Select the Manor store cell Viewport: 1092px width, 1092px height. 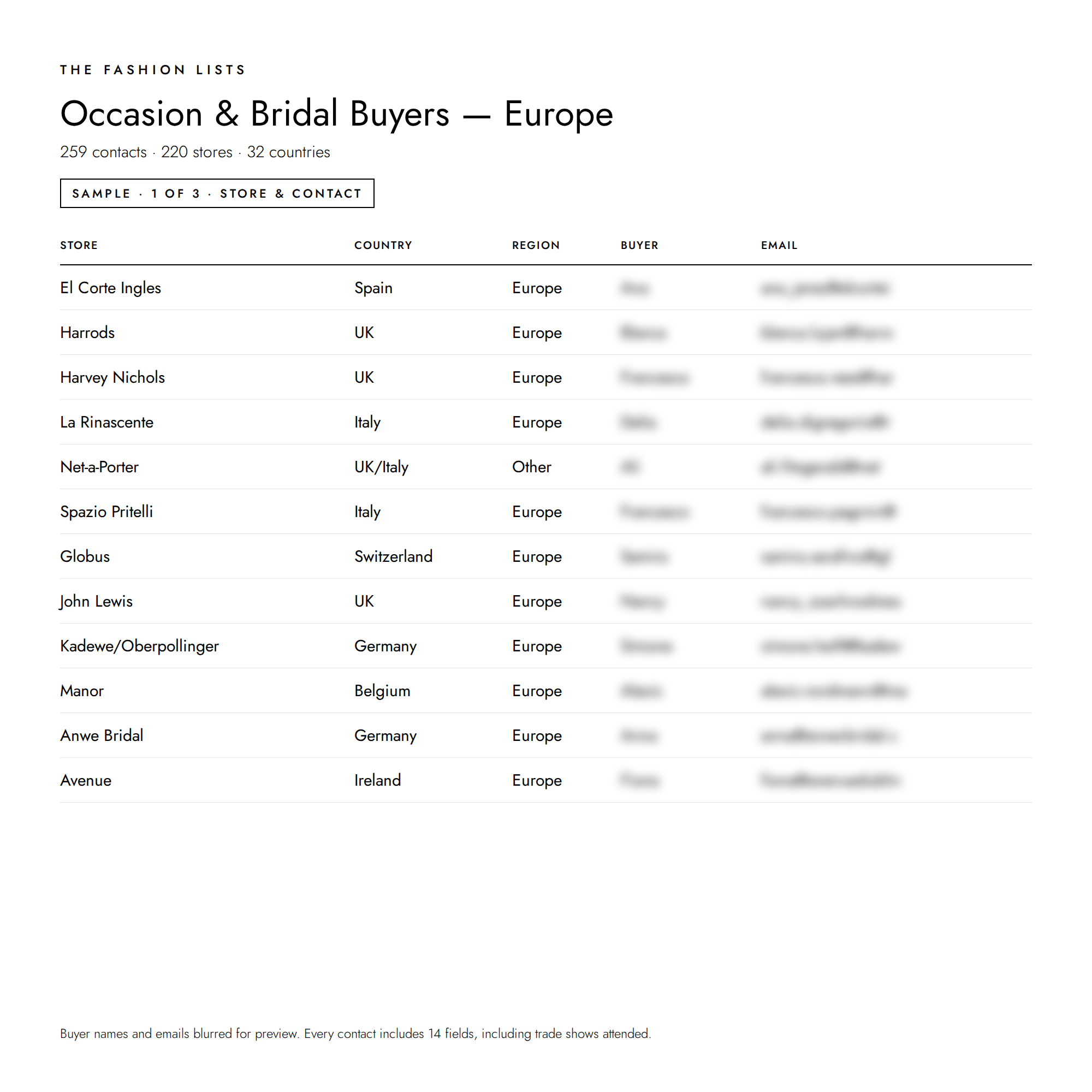tap(82, 691)
